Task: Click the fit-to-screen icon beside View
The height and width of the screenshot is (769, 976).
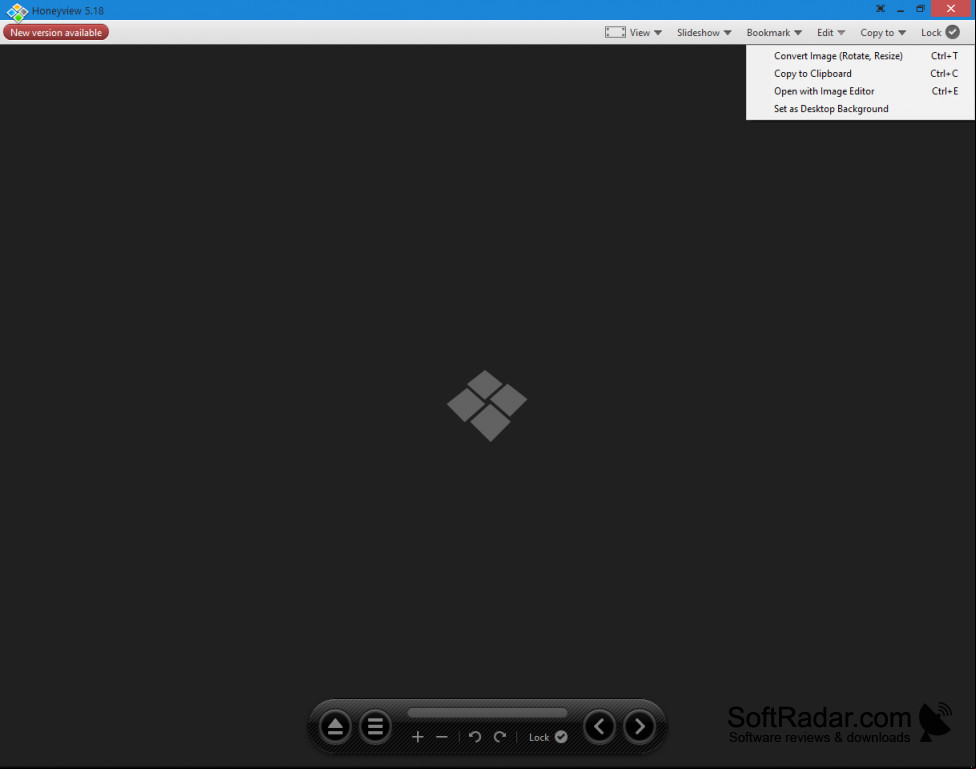Action: [615, 32]
